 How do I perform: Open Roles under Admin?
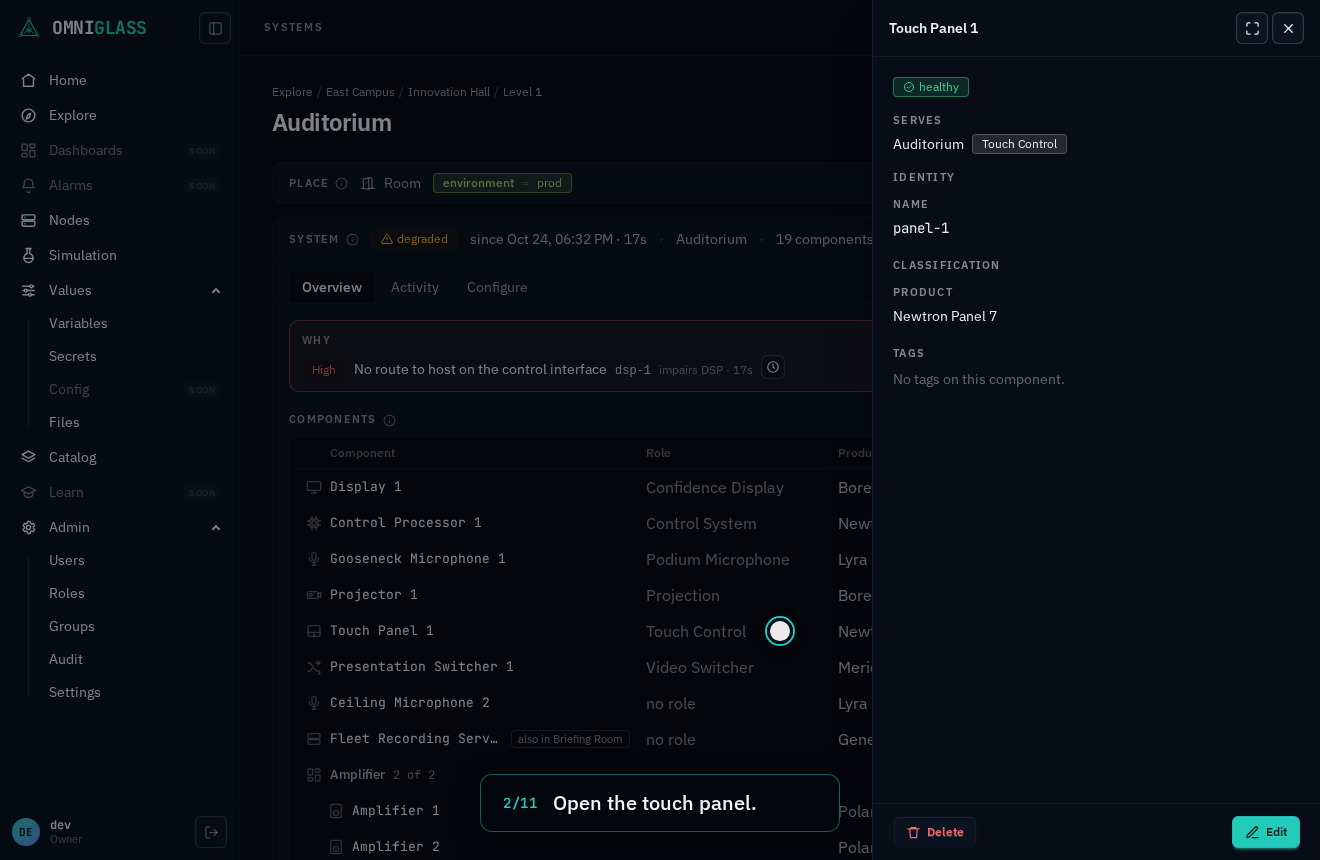67,593
